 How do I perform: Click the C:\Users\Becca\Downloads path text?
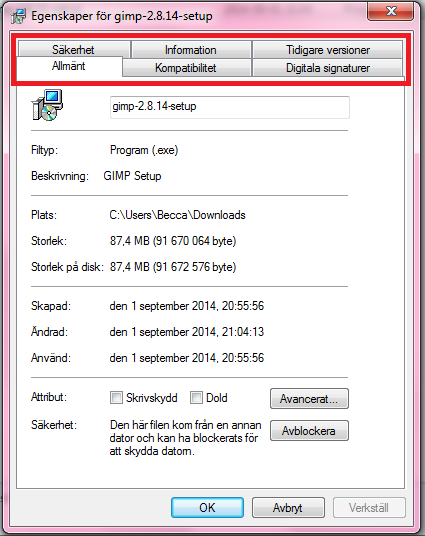coord(177,215)
